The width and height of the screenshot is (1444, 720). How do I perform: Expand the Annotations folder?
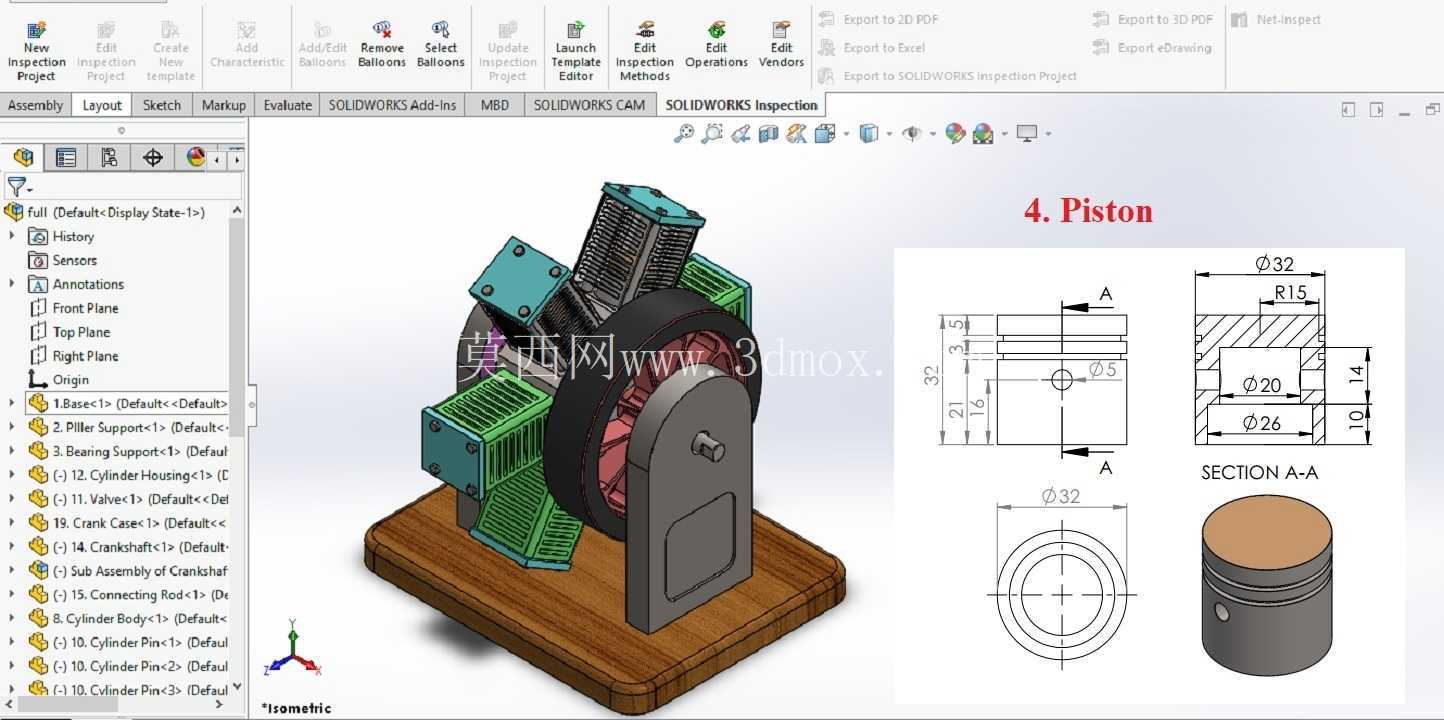12,284
